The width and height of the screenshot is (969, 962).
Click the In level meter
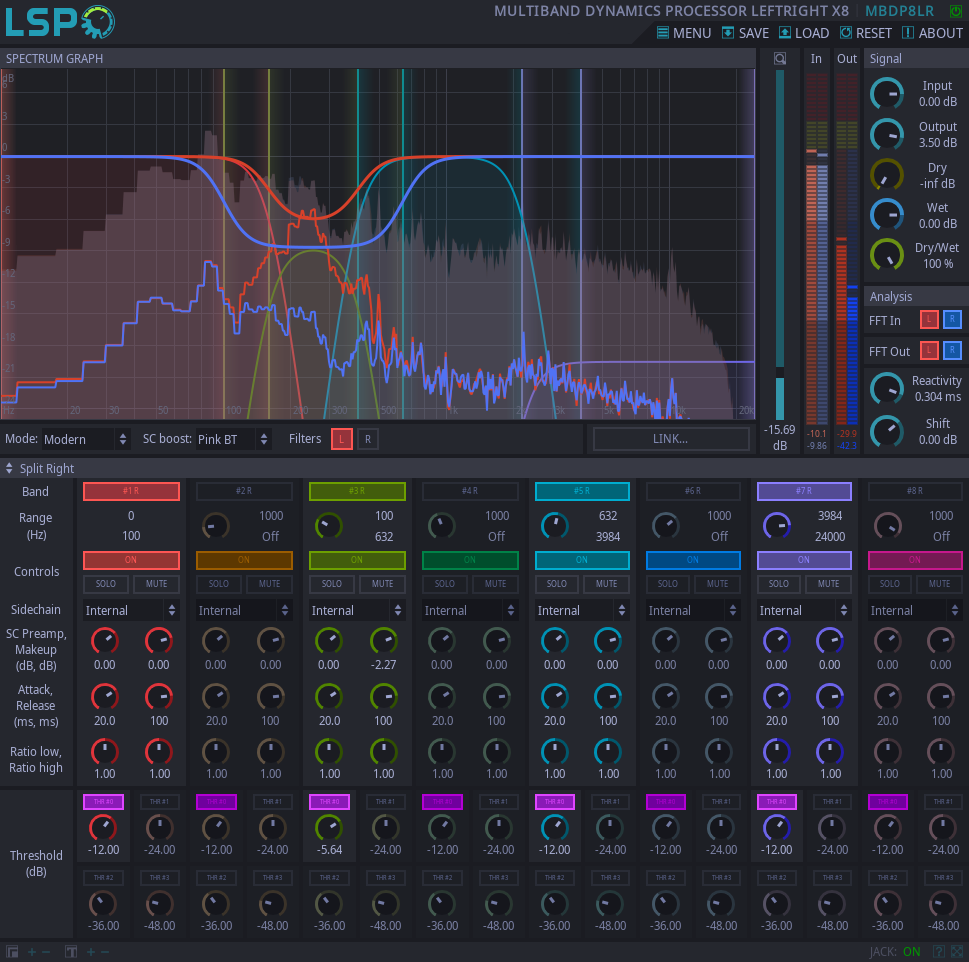tap(816, 248)
